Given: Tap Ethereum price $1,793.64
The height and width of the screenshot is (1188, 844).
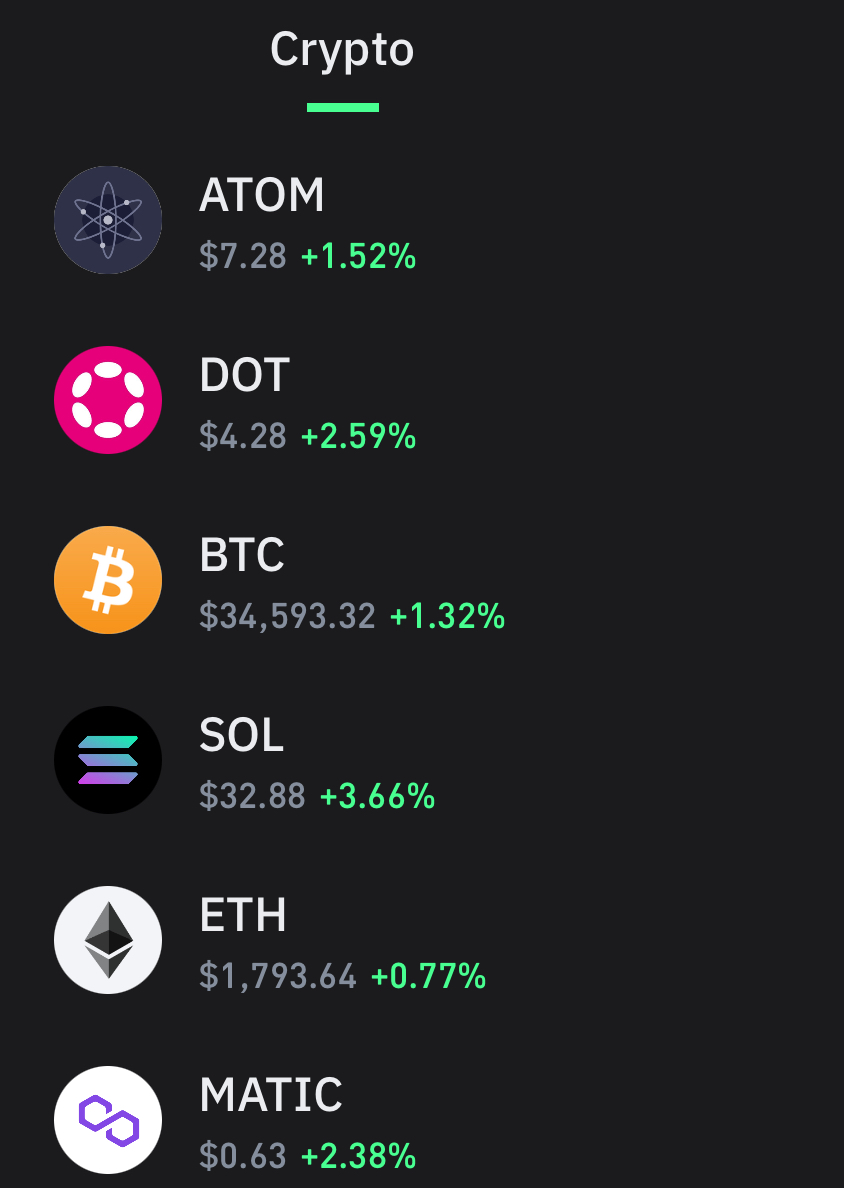Looking at the screenshot, I should click(x=277, y=976).
